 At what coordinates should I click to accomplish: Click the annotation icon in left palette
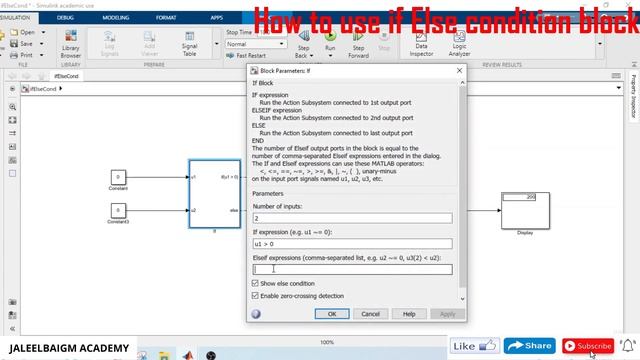(13, 147)
